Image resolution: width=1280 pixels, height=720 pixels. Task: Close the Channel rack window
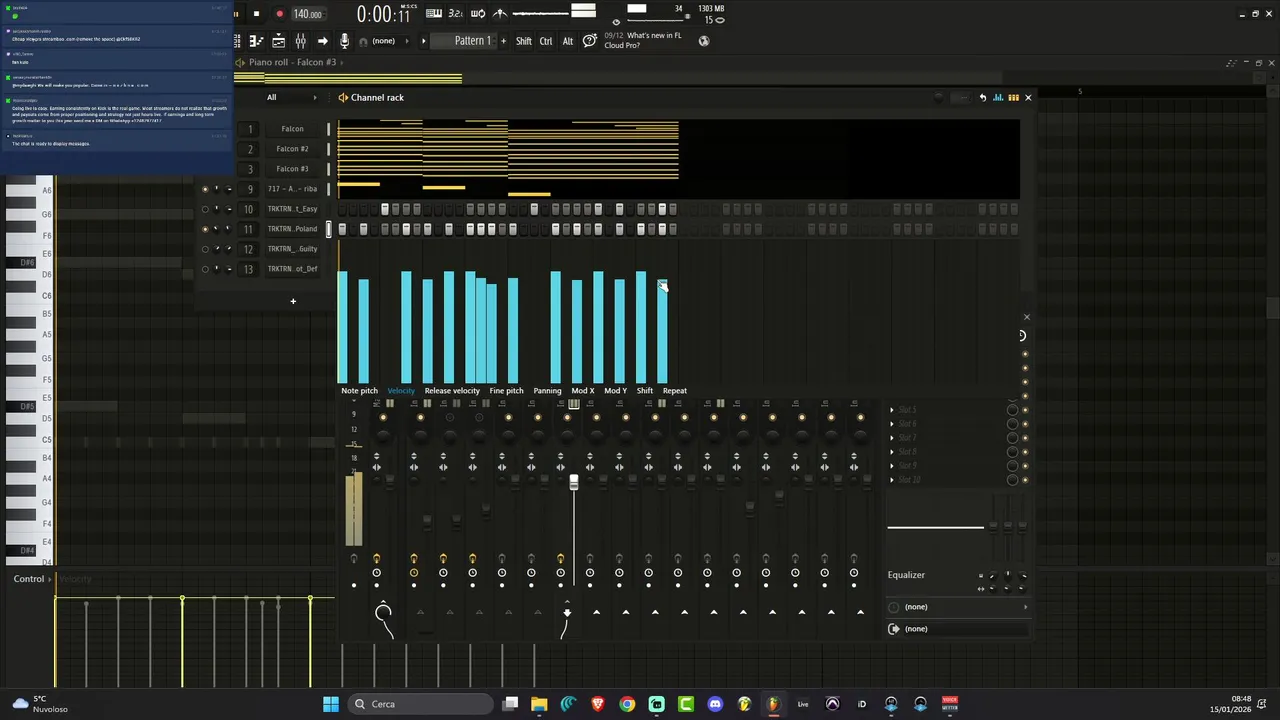click(x=1028, y=97)
